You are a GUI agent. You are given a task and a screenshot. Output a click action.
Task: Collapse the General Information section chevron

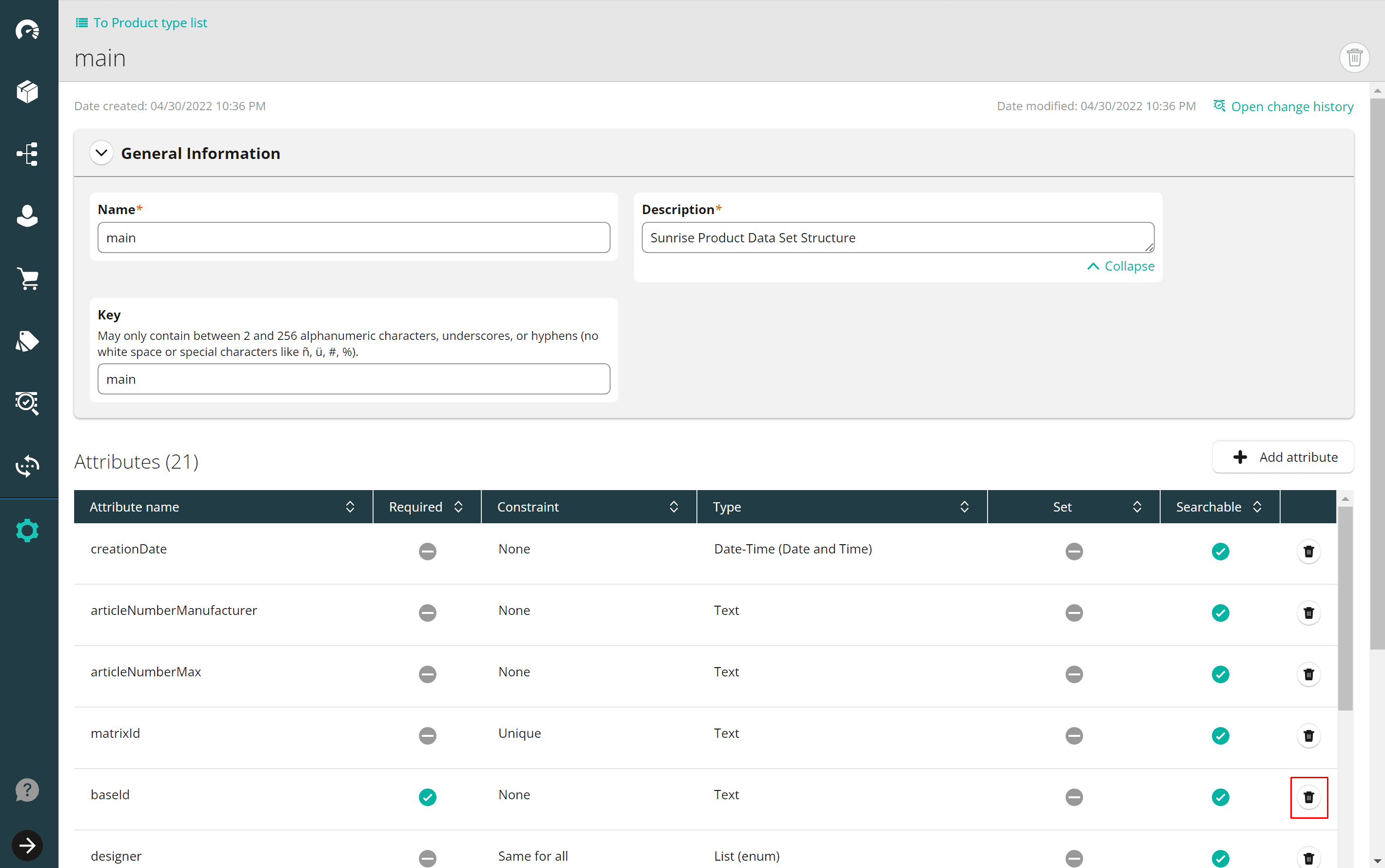tap(101, 153)
